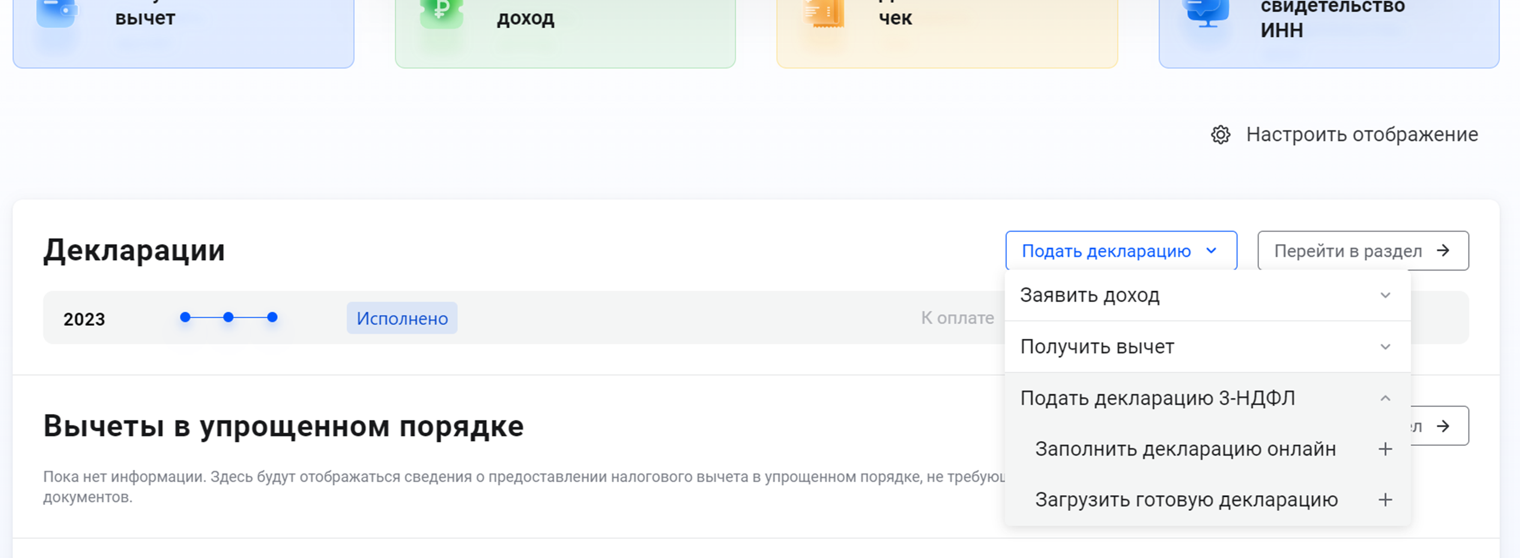
Task: Expand Получить вычет using its chevron
Action: [x=1385, y=347]
